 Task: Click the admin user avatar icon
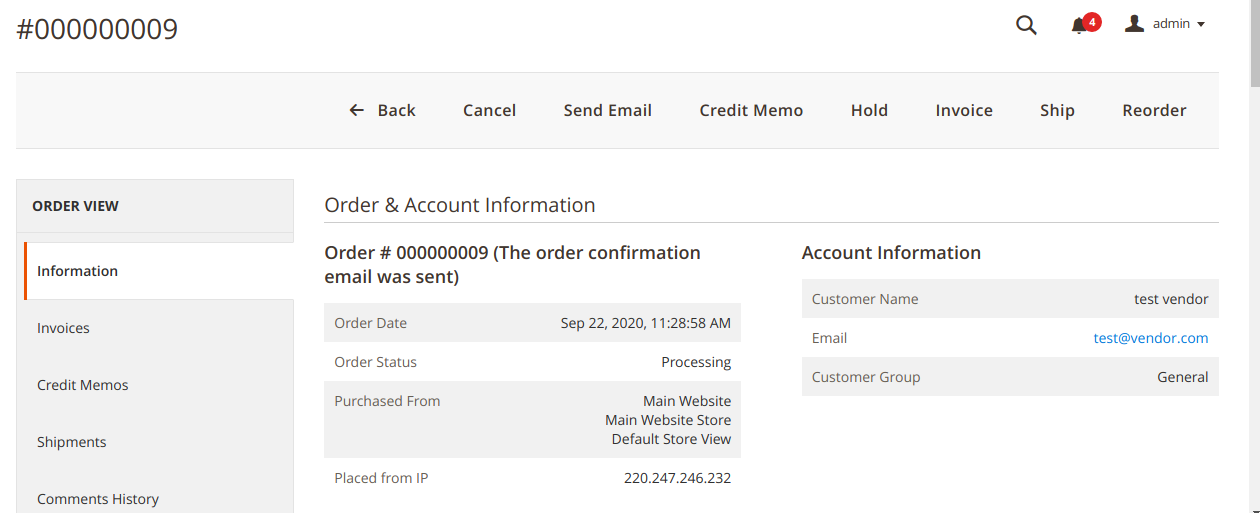click(1134, 24)
